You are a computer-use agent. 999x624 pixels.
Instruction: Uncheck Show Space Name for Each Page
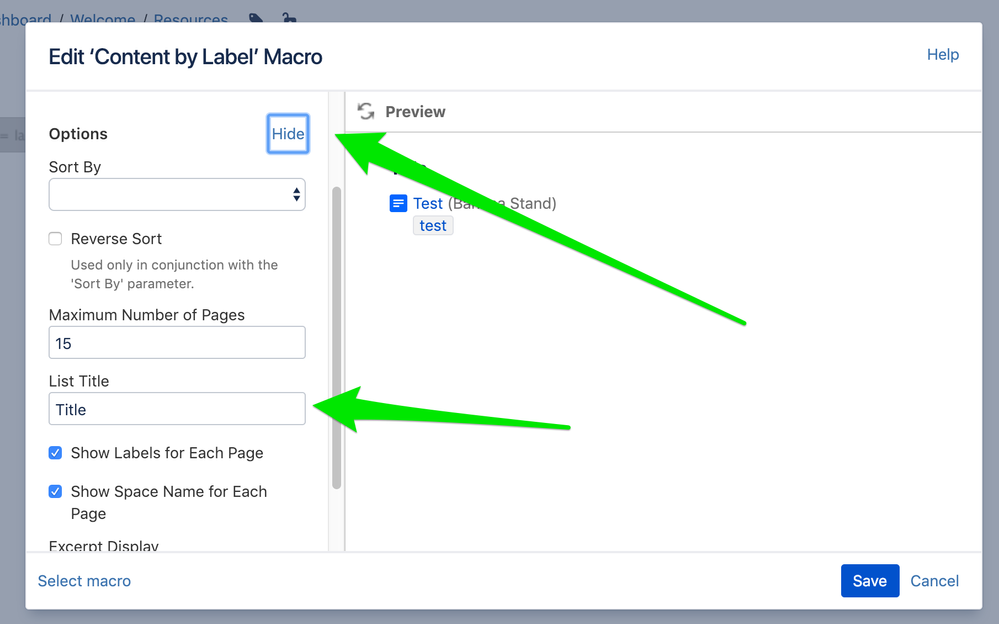(x=55, y=491)
